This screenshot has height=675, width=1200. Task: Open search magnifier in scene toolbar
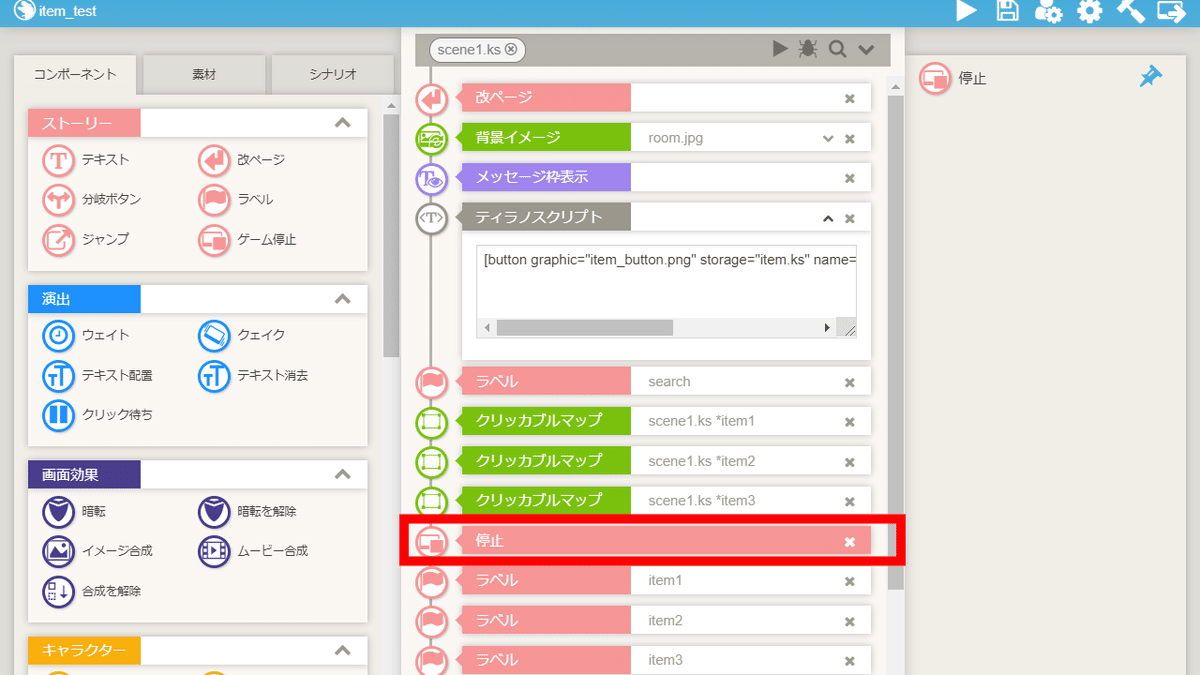837,49
